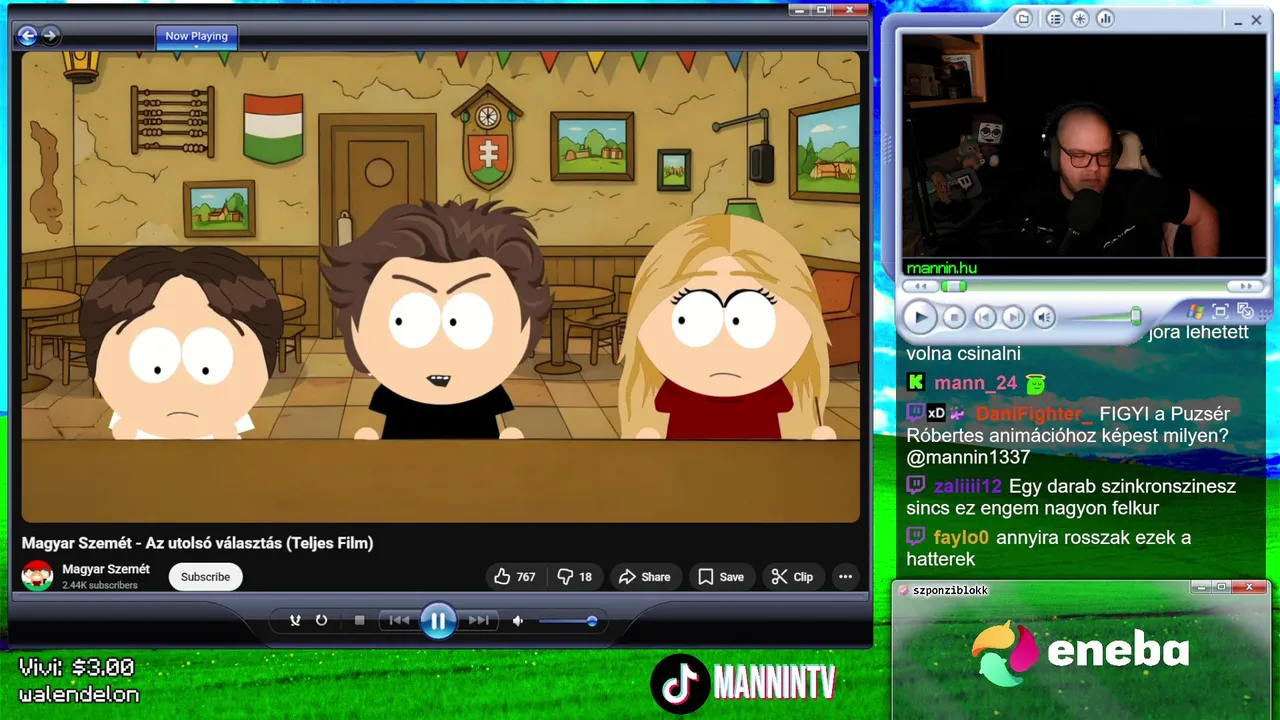1280x720 pixels.
Task: Click the Twitch badge beside faylo0
Action: pyautogui.click(x=916, y=537)
